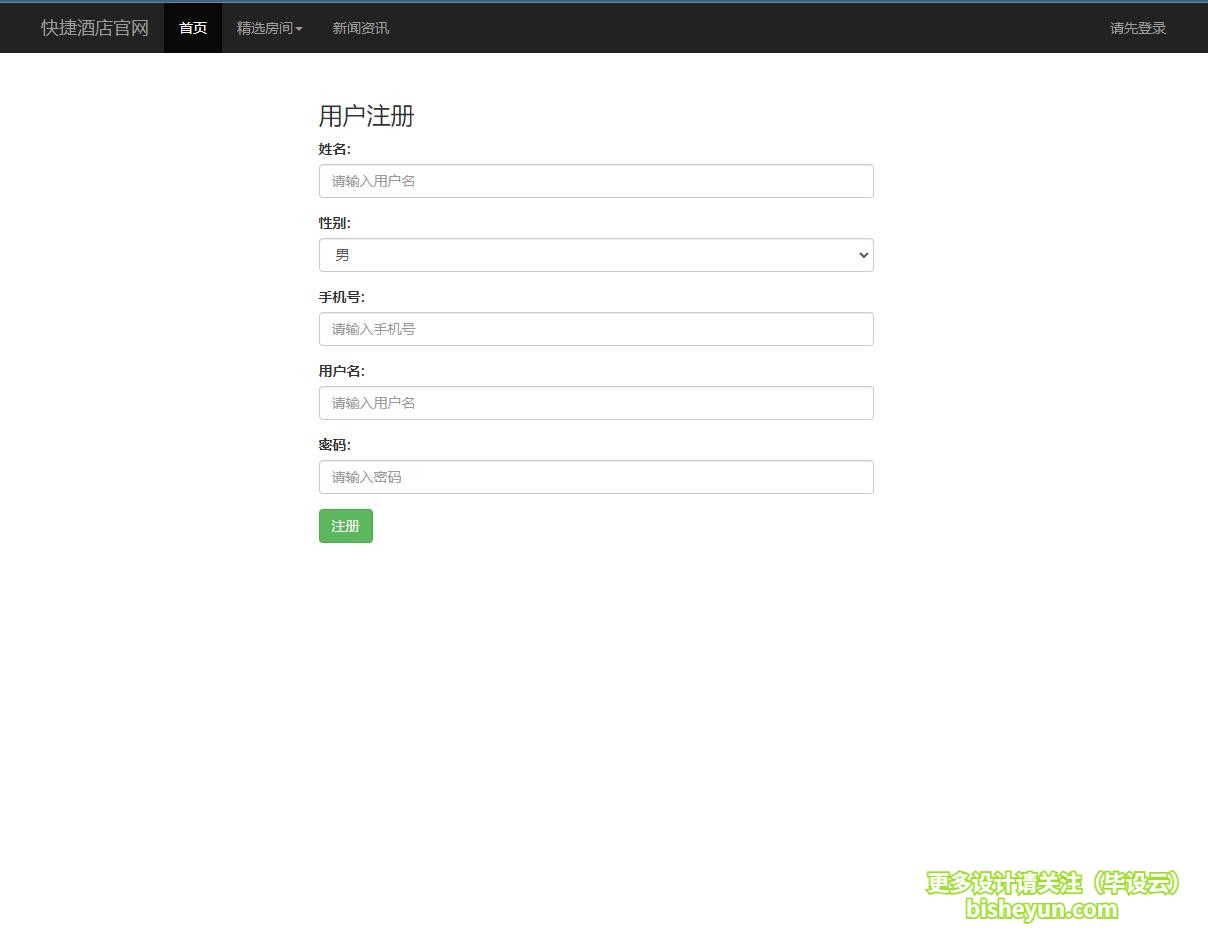Open the 性别 select box
The image size is (1208, 945).
click(x=596, y=255)
